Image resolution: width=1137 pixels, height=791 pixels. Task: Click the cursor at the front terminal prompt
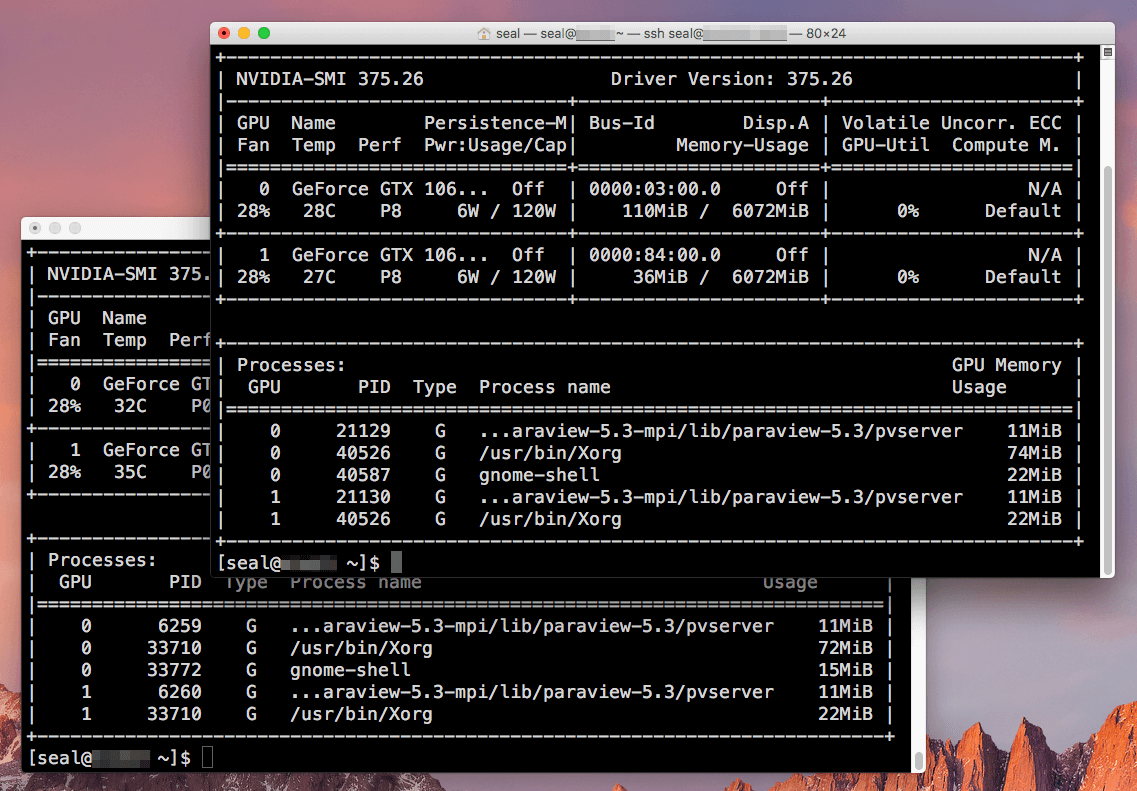(396, 563)
